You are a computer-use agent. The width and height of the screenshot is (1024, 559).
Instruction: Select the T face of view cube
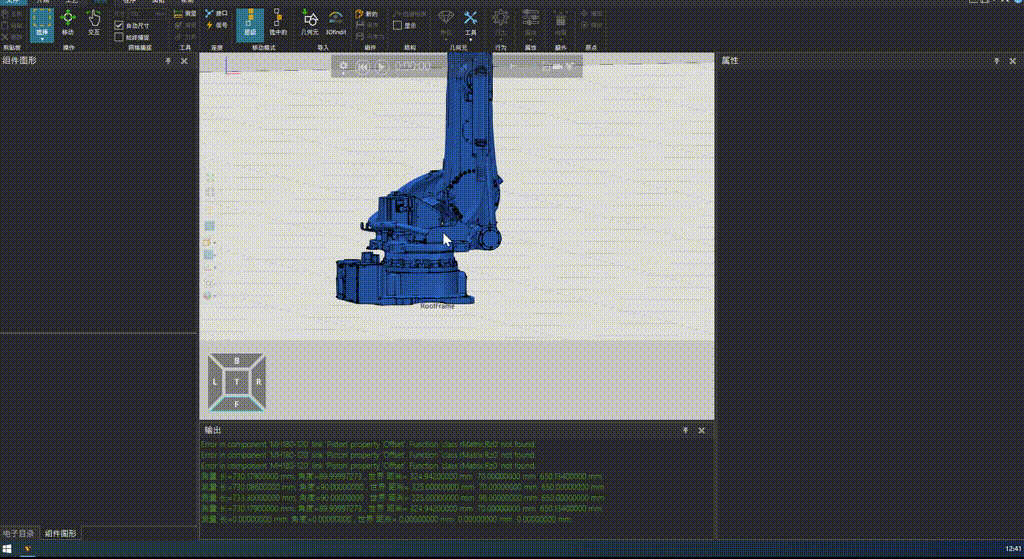tap(236, 382)
